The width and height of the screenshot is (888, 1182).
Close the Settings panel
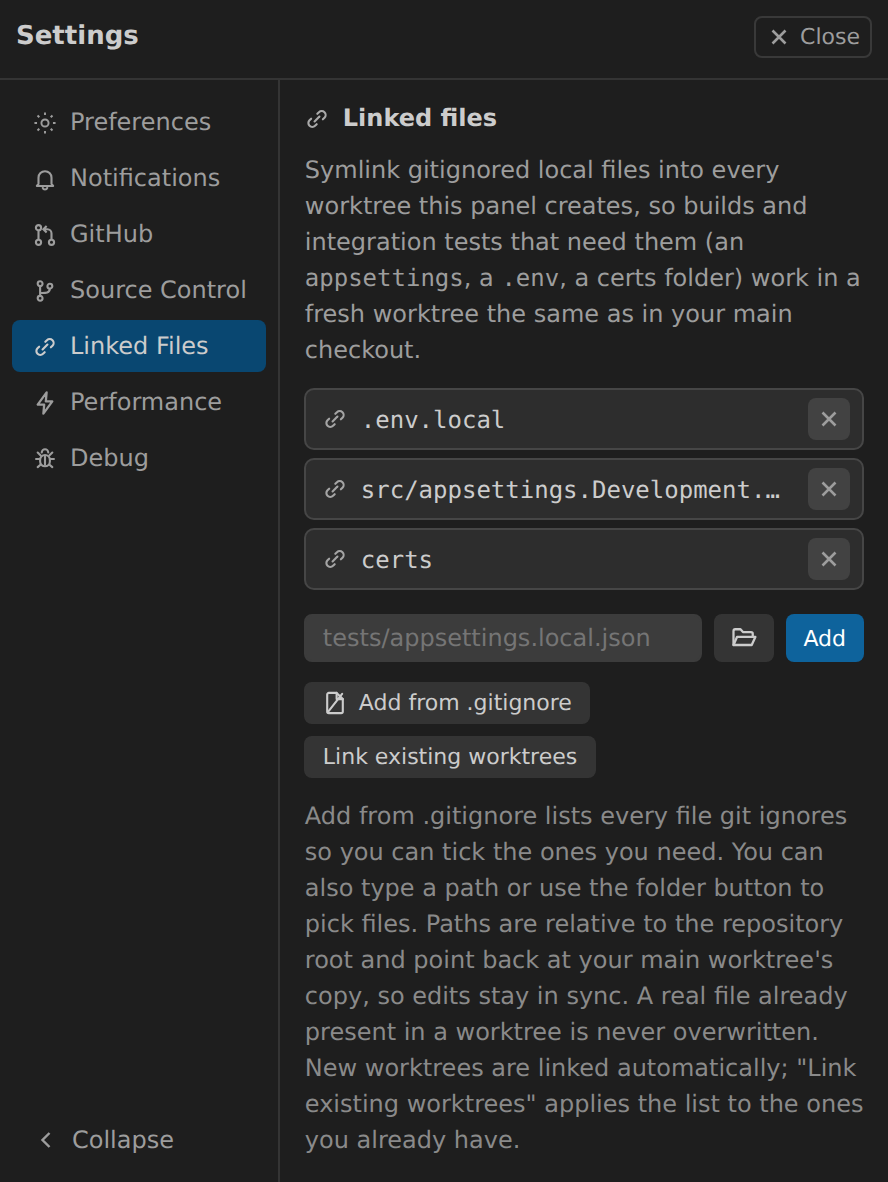813,36
